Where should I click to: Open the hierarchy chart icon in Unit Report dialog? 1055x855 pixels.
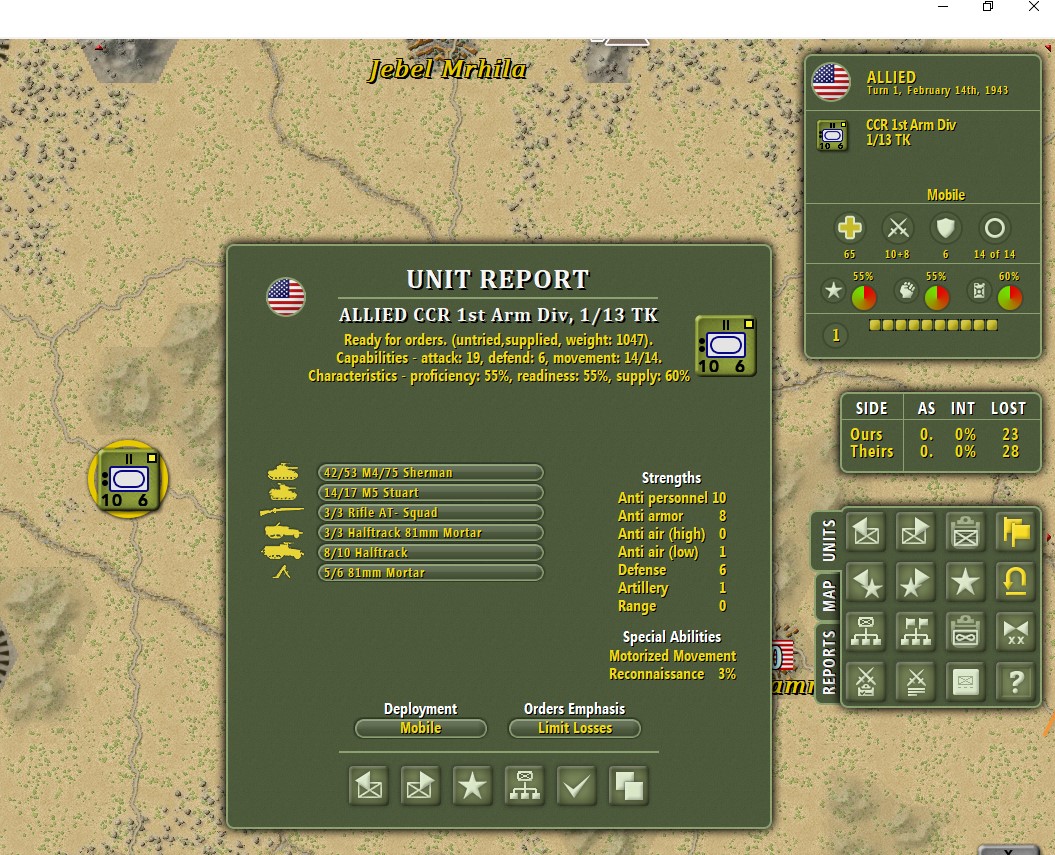click(524, 785)
